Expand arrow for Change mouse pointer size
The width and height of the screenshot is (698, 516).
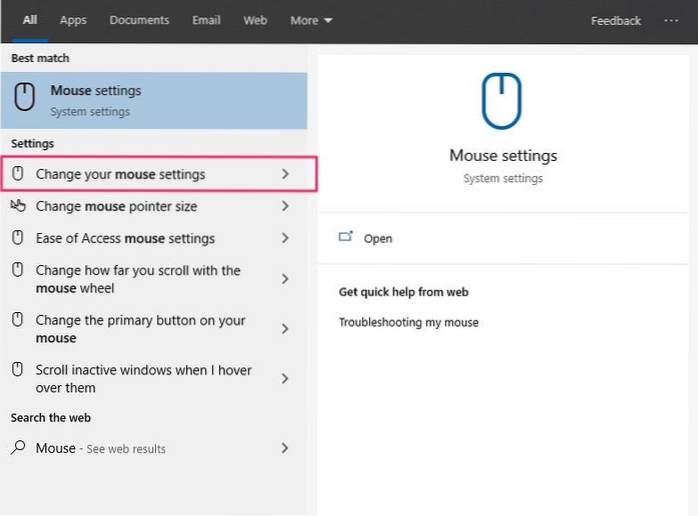(285, 206)
